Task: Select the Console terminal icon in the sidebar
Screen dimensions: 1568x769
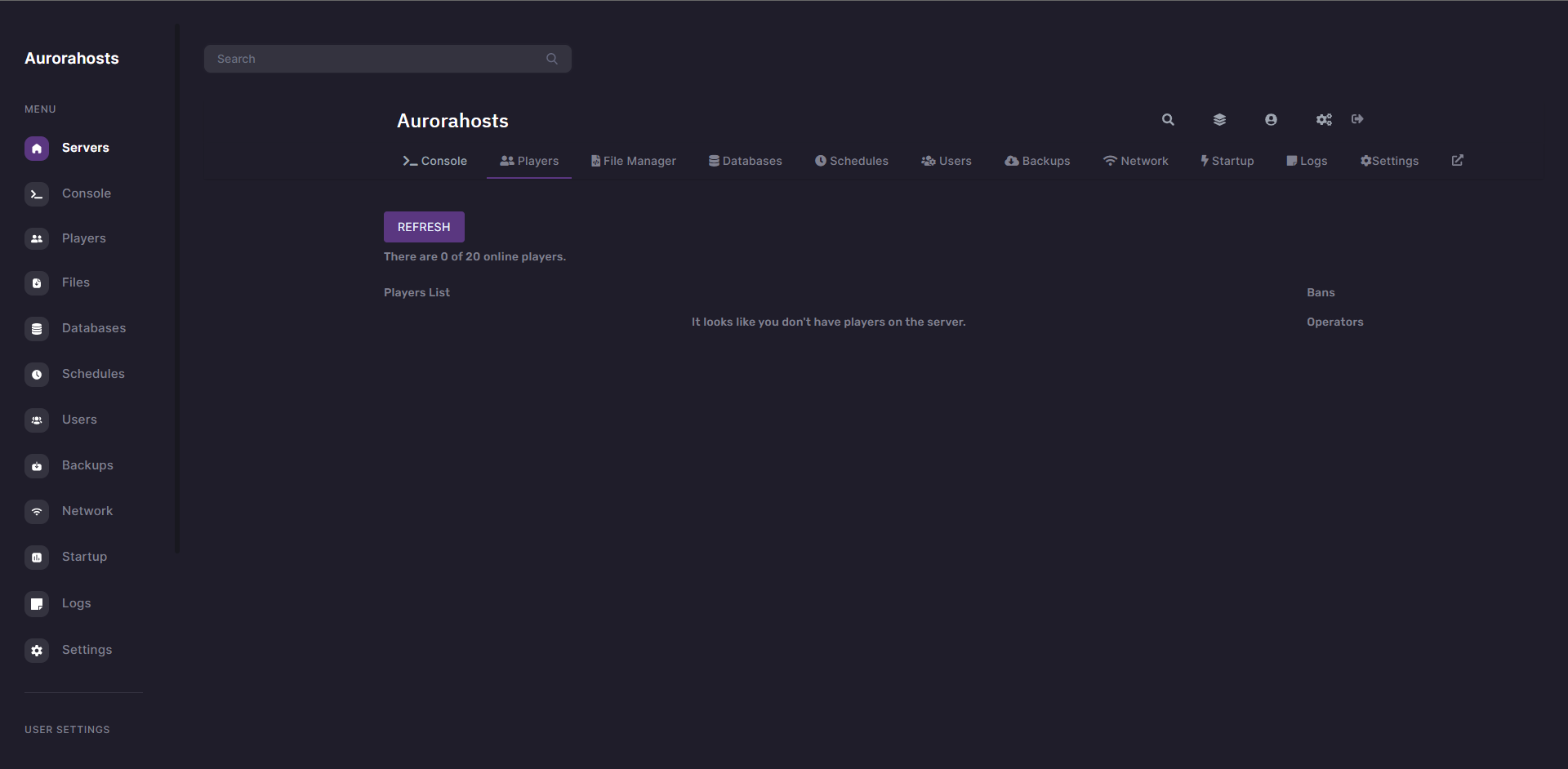Action: point(37,193)
